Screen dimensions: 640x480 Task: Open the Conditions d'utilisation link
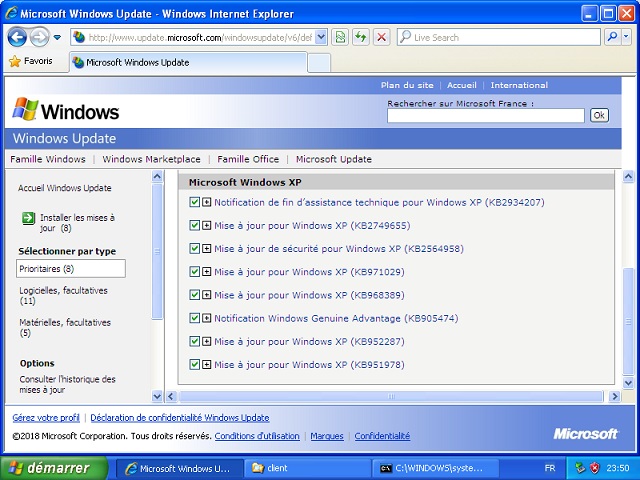(x=257, y=436)
